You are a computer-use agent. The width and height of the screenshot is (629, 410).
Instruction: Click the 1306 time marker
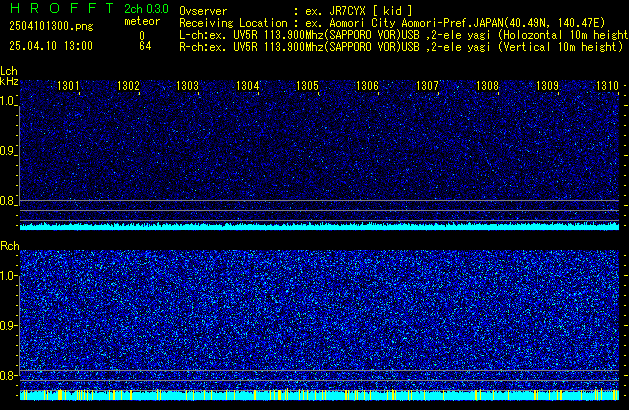(367, 86)
